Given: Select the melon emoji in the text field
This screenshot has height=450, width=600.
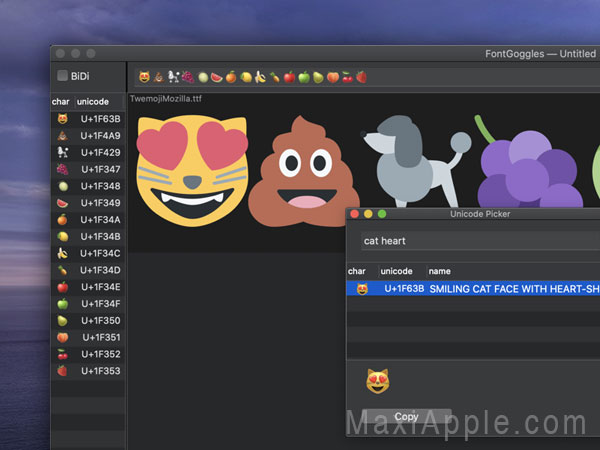Looking at the screenshot, I should [x=203, y=77].
